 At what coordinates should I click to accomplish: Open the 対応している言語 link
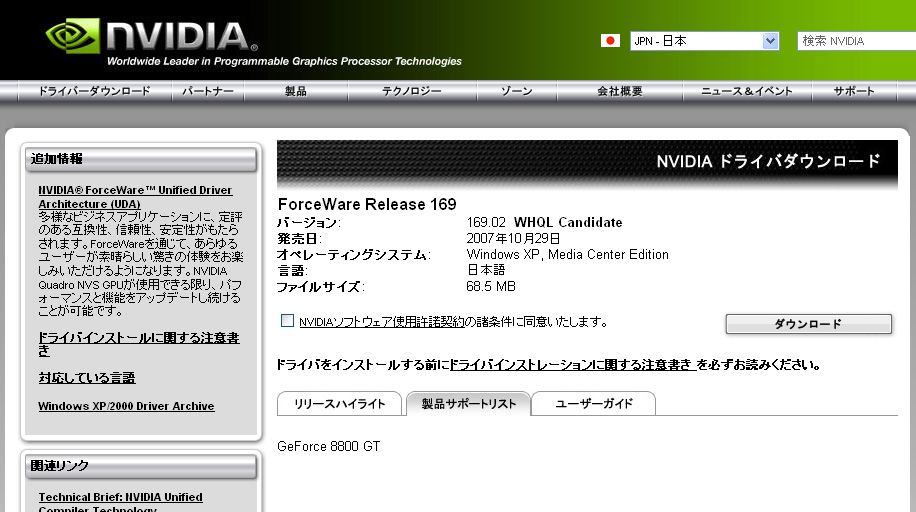pyautogui.click(x=86, y=378)
